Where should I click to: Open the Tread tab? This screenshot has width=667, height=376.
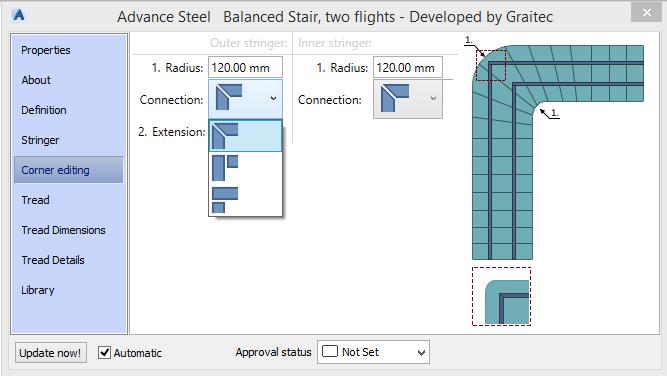[35, 200]
